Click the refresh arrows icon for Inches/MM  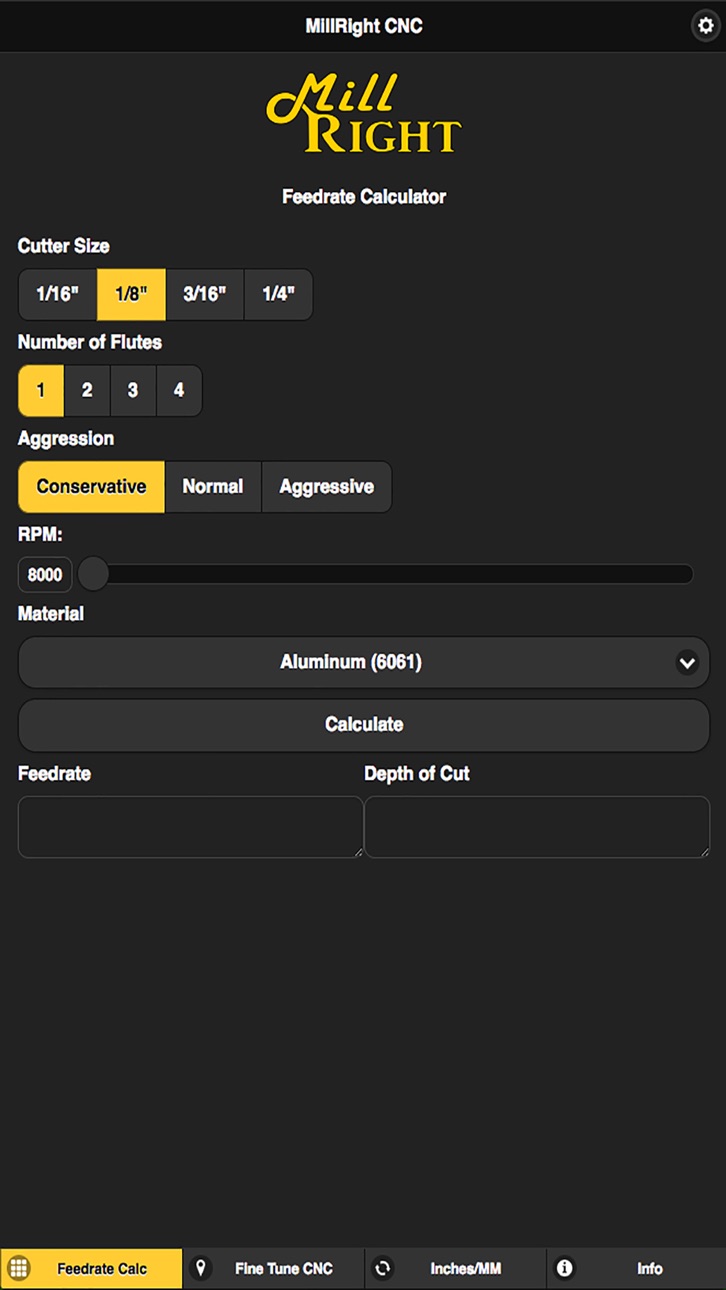(x=383, y=1268)
